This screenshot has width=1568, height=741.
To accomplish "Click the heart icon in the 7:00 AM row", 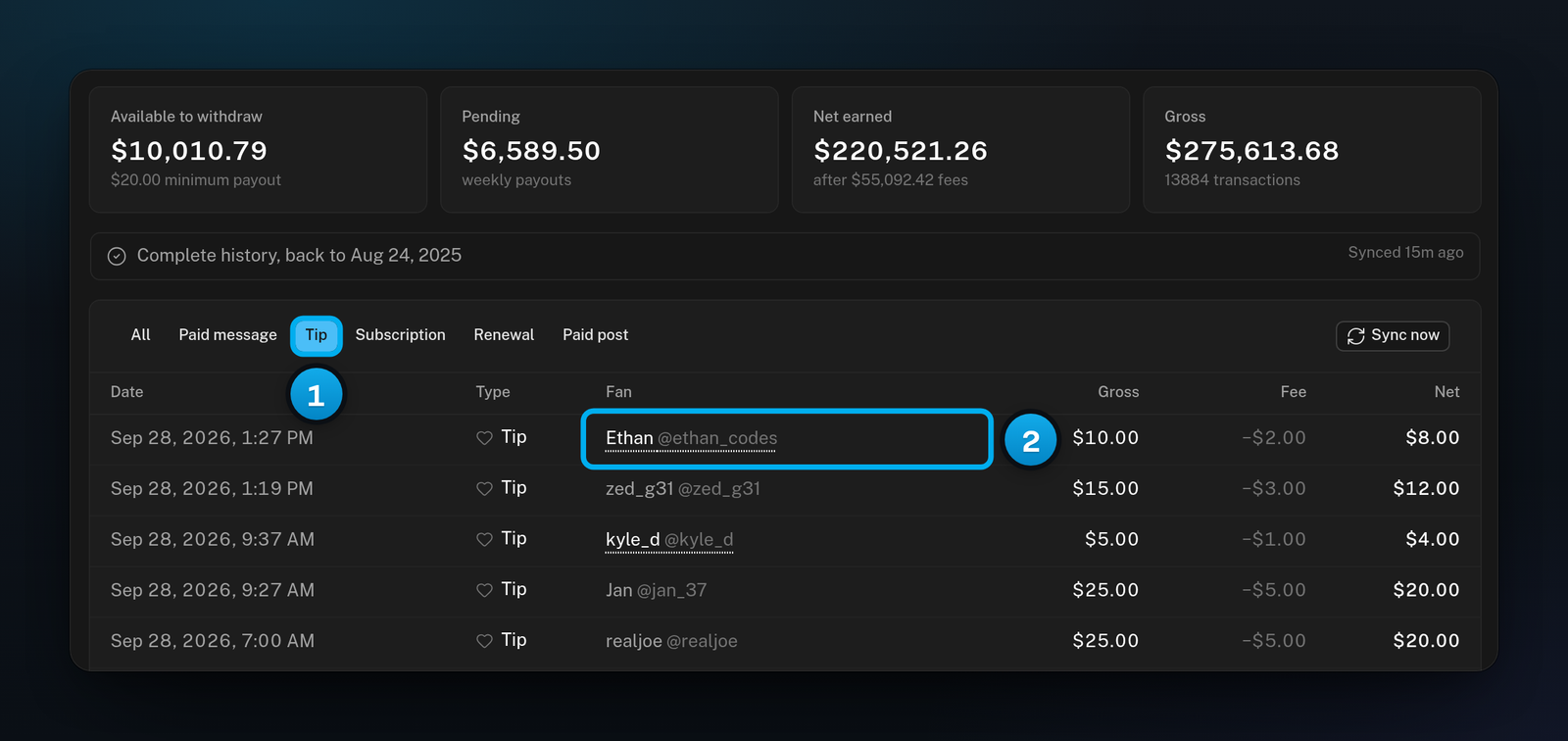I will [484, 641].
